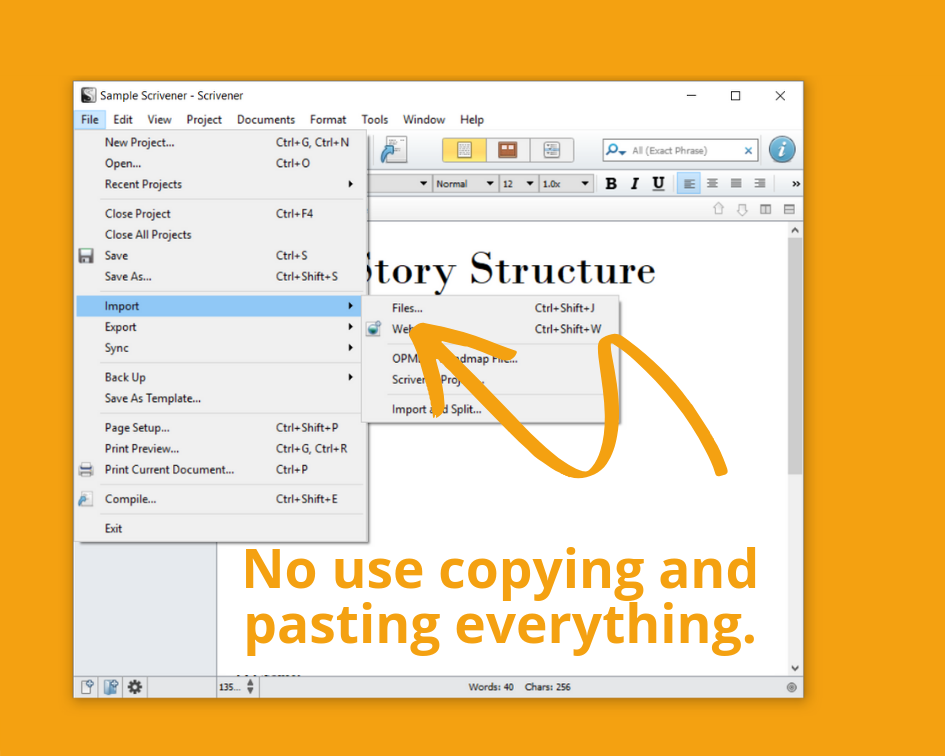
Task: Show more format bar options chevron
Action: point(796,183)
